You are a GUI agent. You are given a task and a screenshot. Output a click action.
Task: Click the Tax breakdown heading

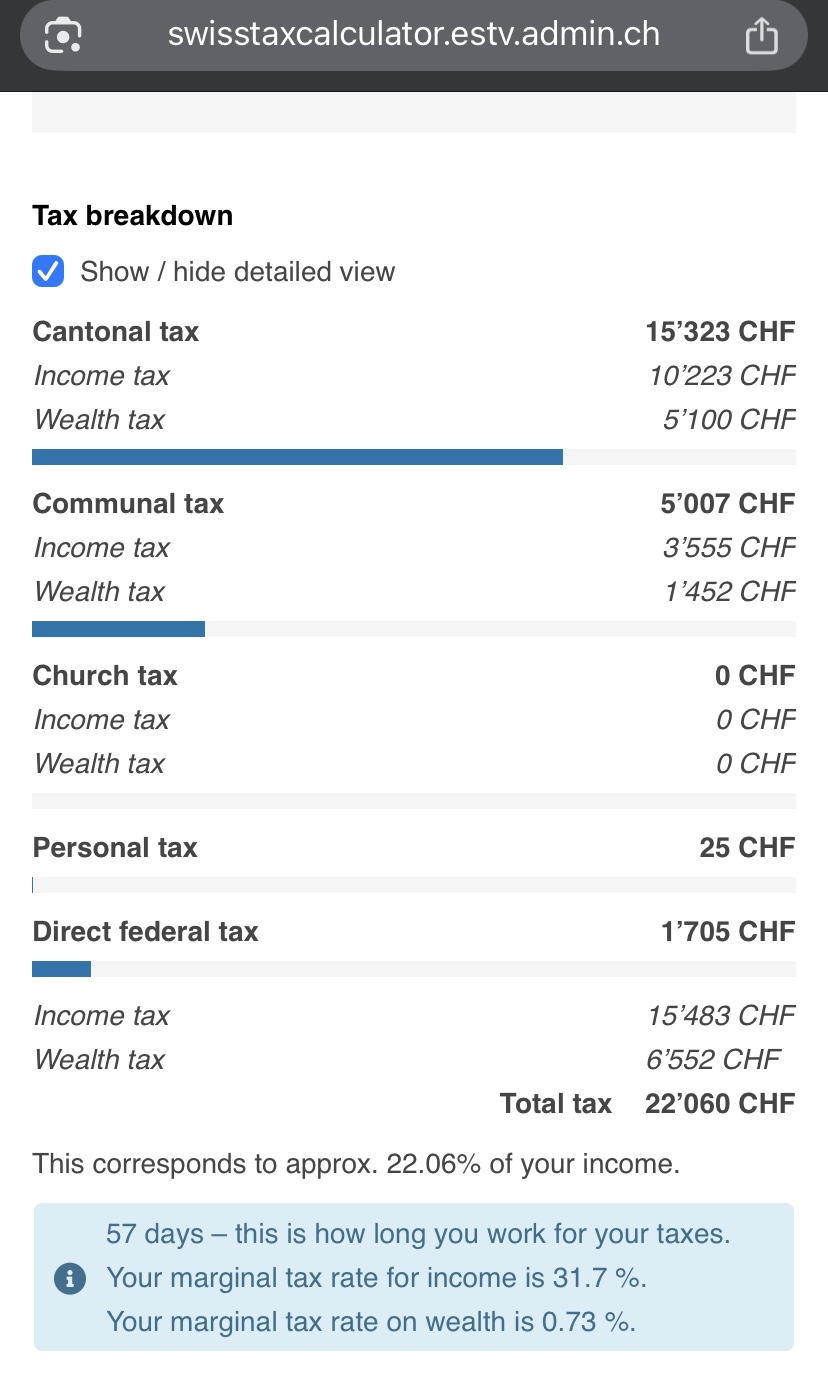pos(132,216)
